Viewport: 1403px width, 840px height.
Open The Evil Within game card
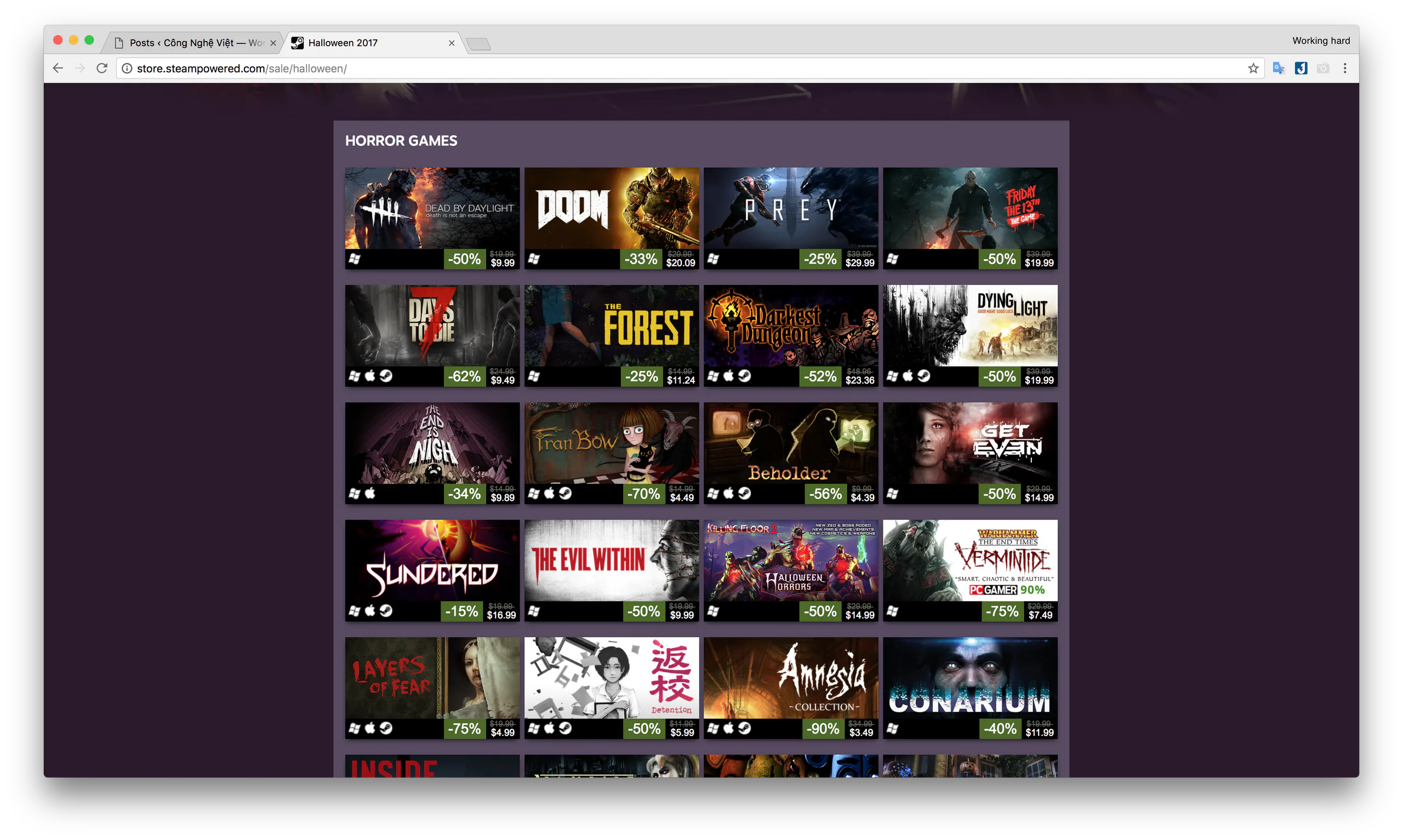[x=611, y=570]
